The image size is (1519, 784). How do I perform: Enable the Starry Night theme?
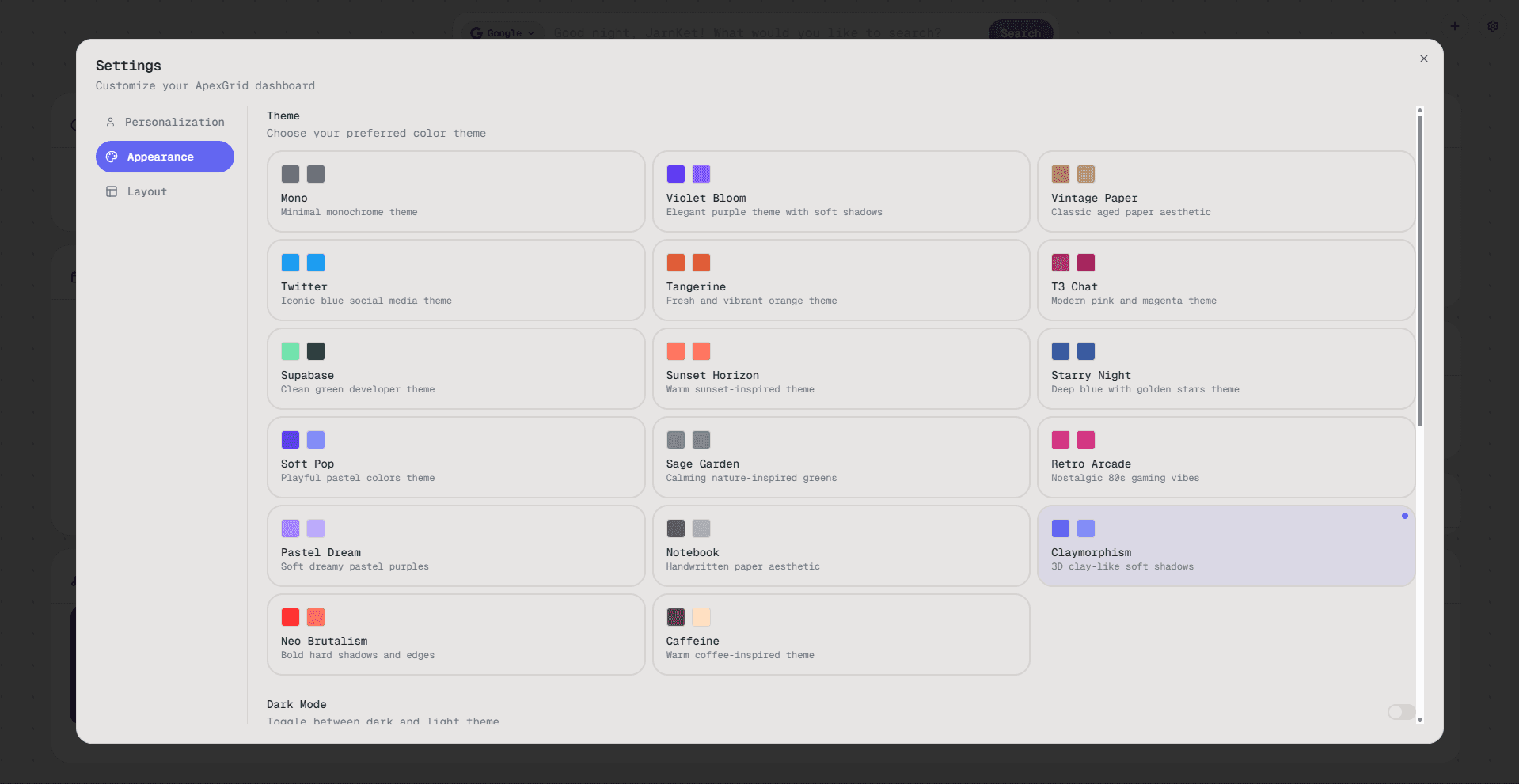[1225, 369]
